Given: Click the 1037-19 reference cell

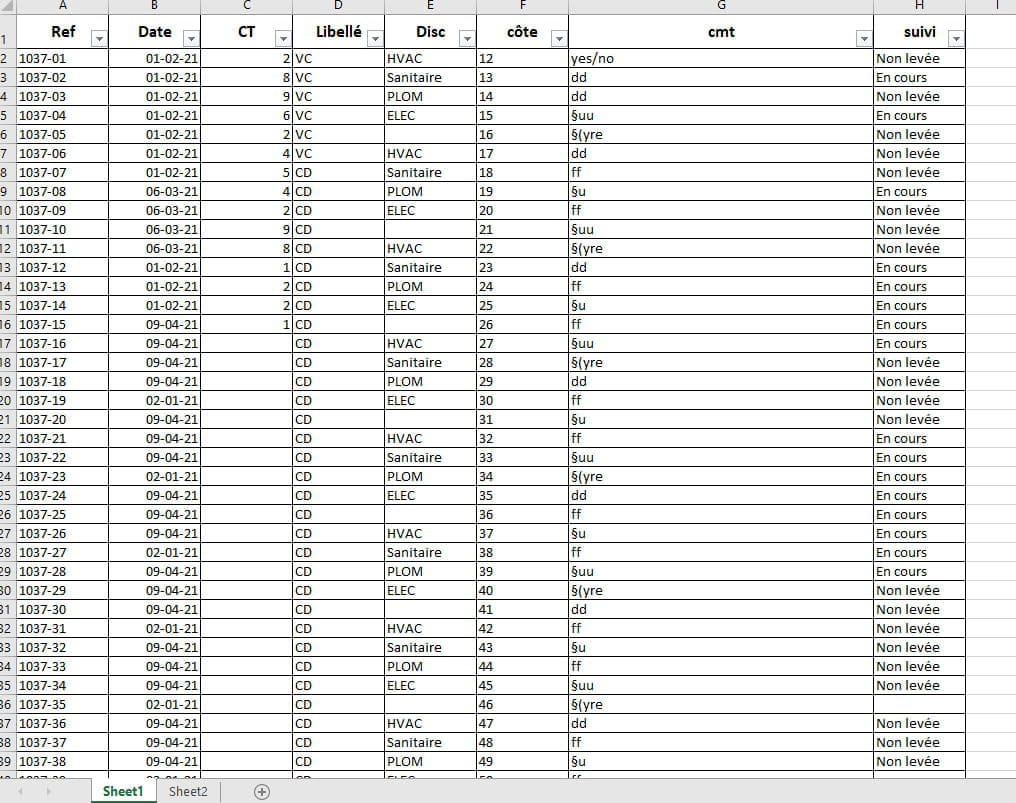Looking at the screenshot, I should tap(62, 401).
